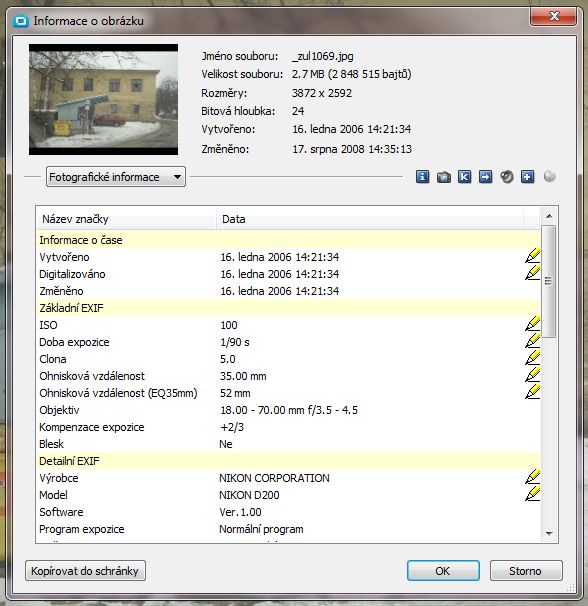The image size is (588, 606).
Task: Click the scroll up arrow of list
Action: click(549, 216)
